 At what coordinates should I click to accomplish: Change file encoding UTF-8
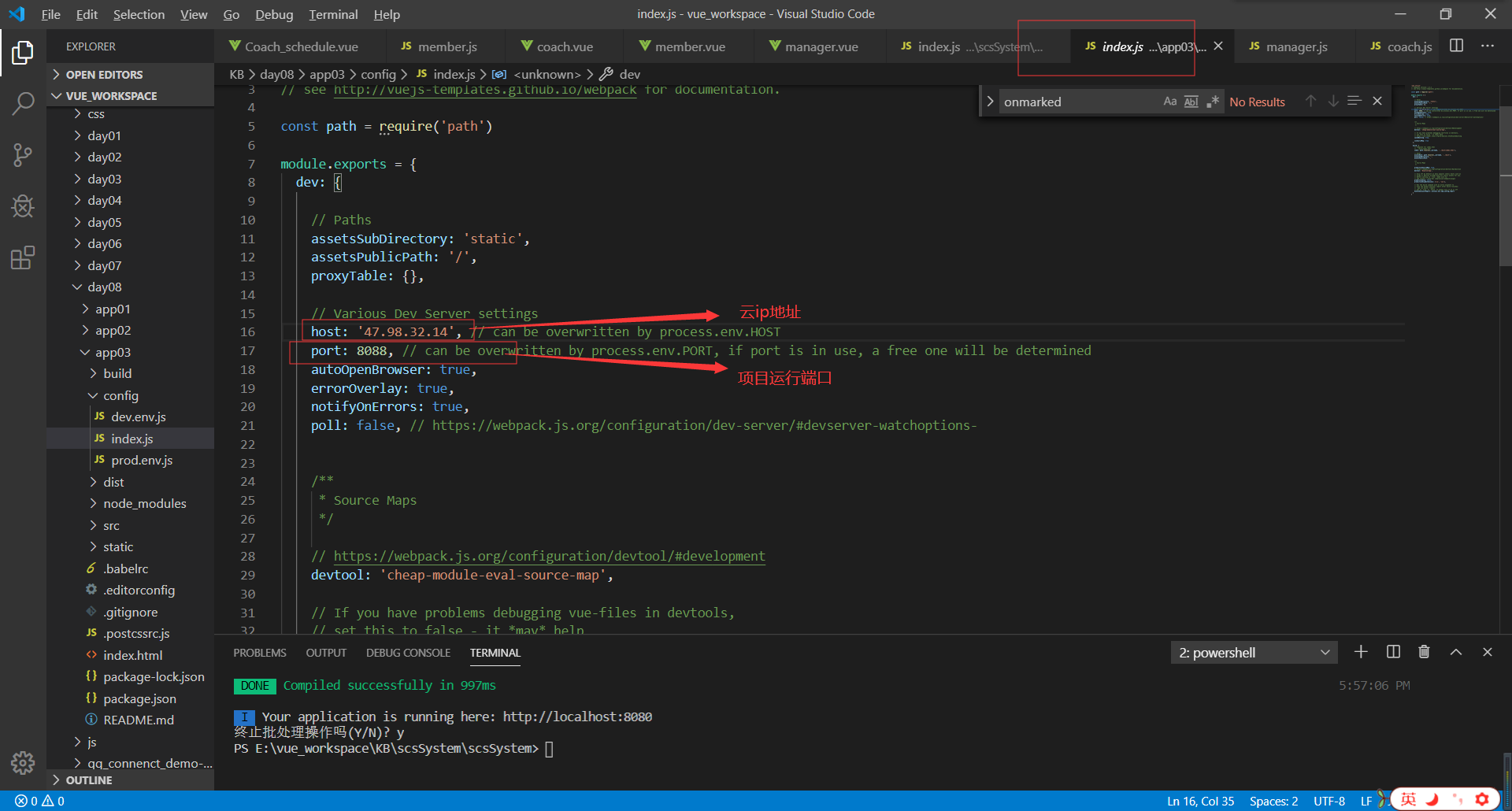1329,801
